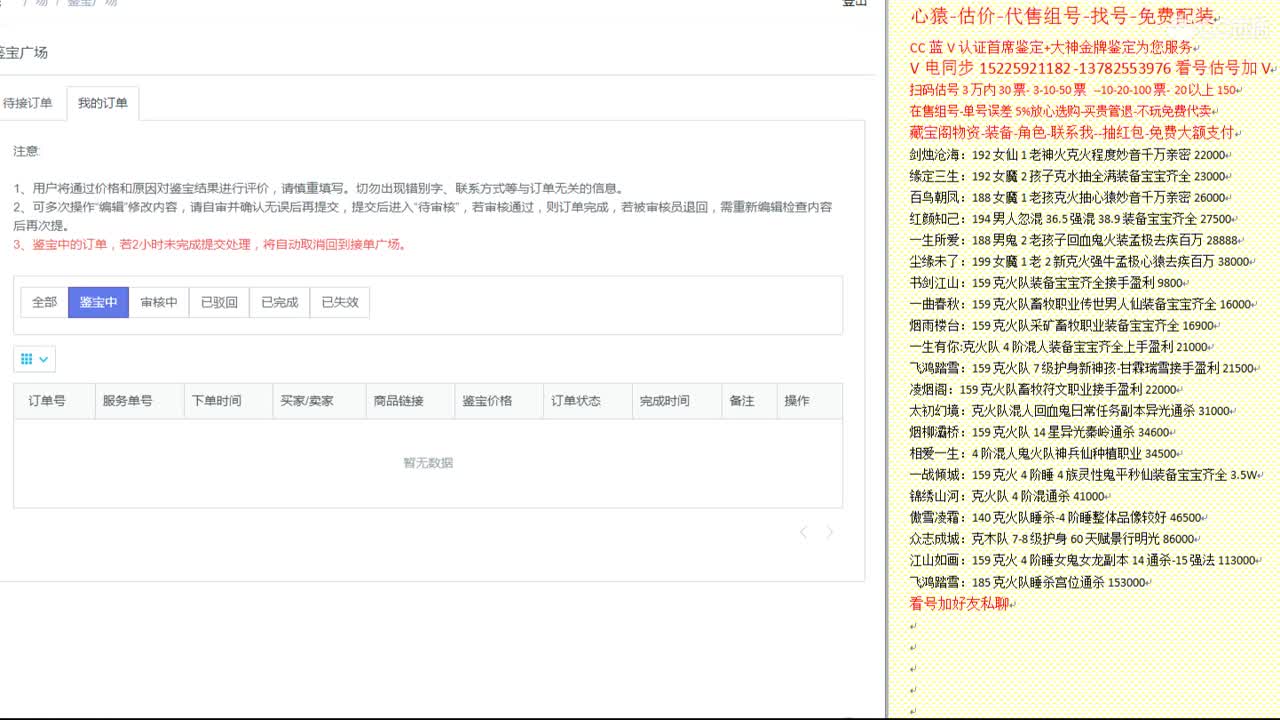Select the 审核中 filter option

click(x=159, y=302)
